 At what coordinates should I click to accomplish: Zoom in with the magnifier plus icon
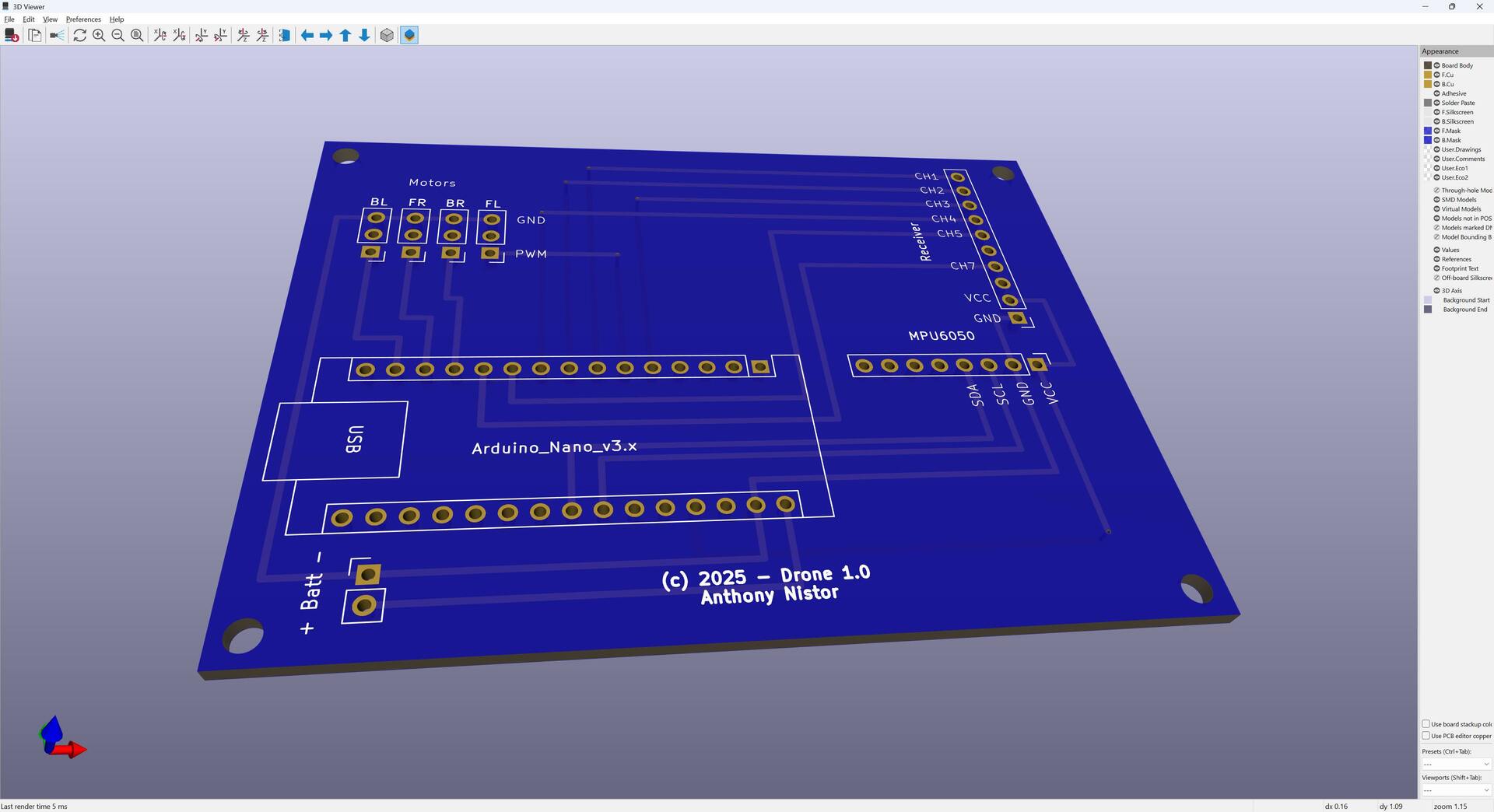pyautogui.click(x=99, y=35)
